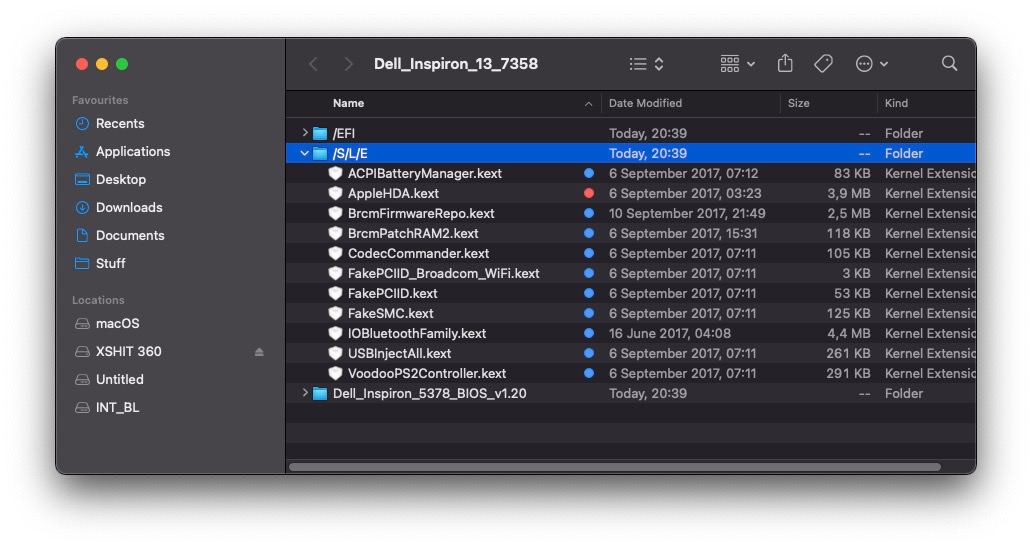The height and width of the screenshot is (548, 1032).
Task: Open the More actions ellipsis menu
Action: (x=871, y=64)
